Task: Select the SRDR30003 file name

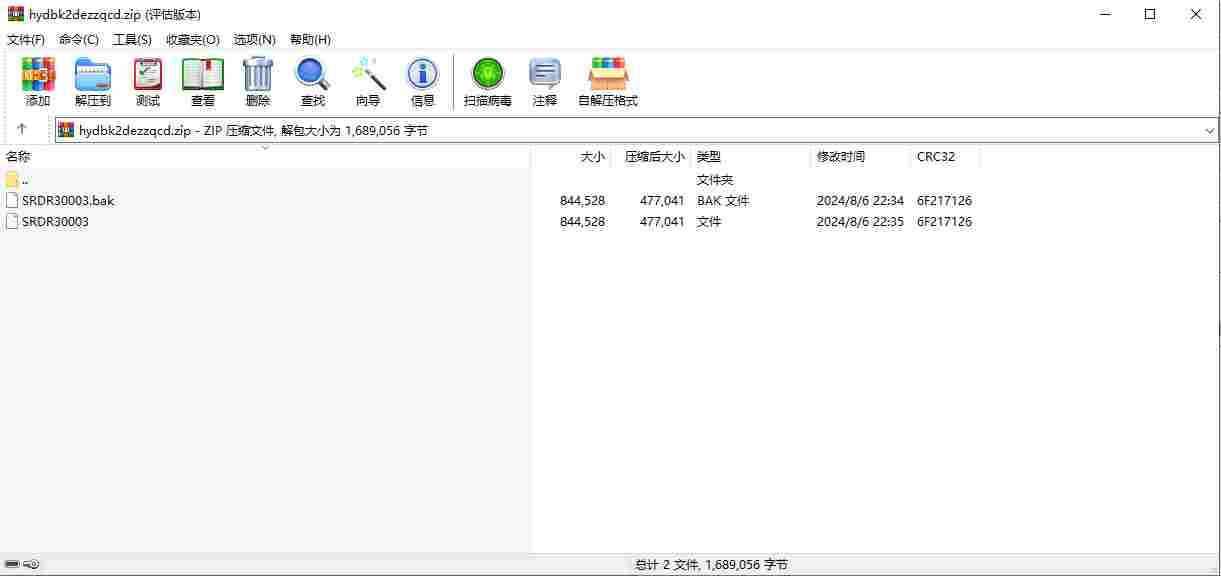Action: [x=55, y=221]
